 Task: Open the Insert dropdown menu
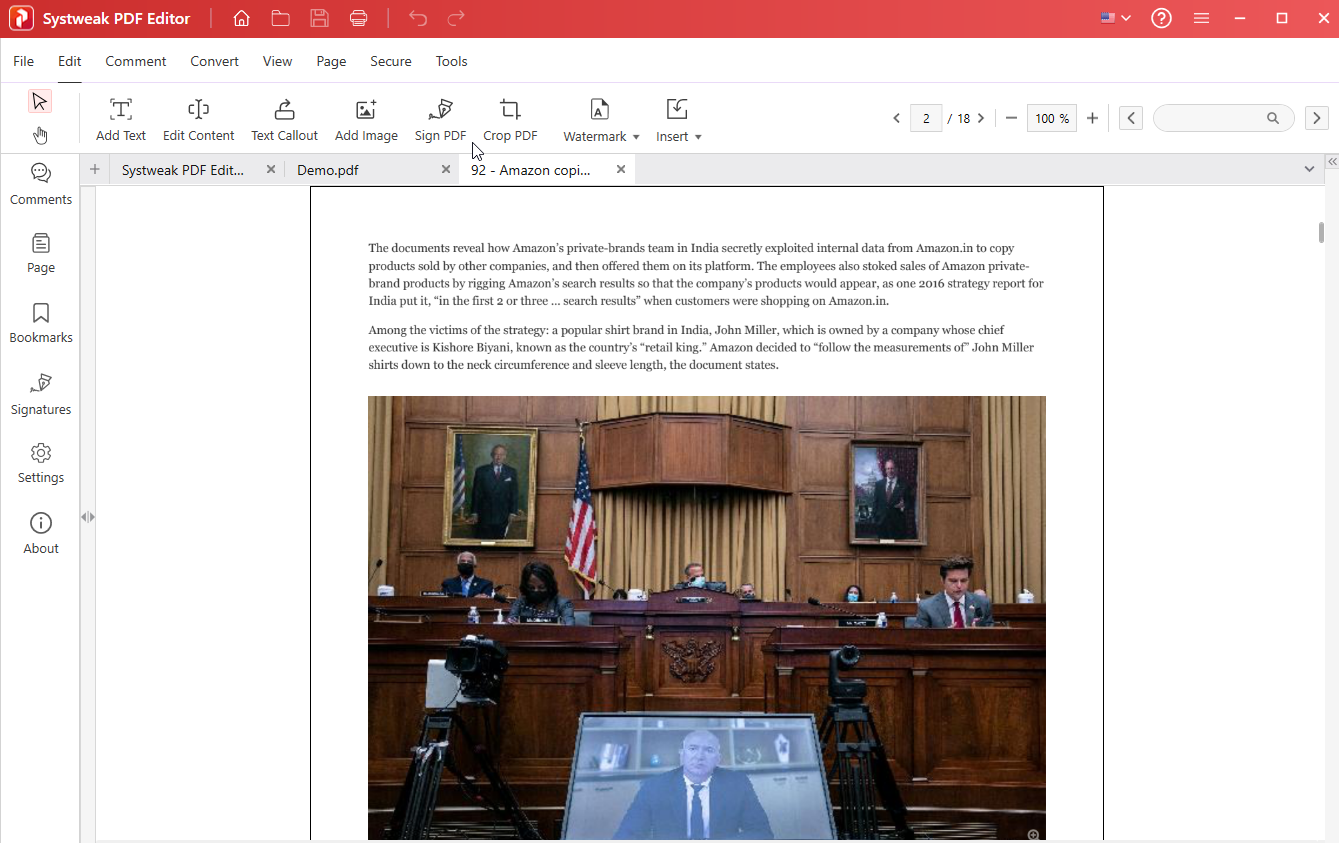coord(678,117)
